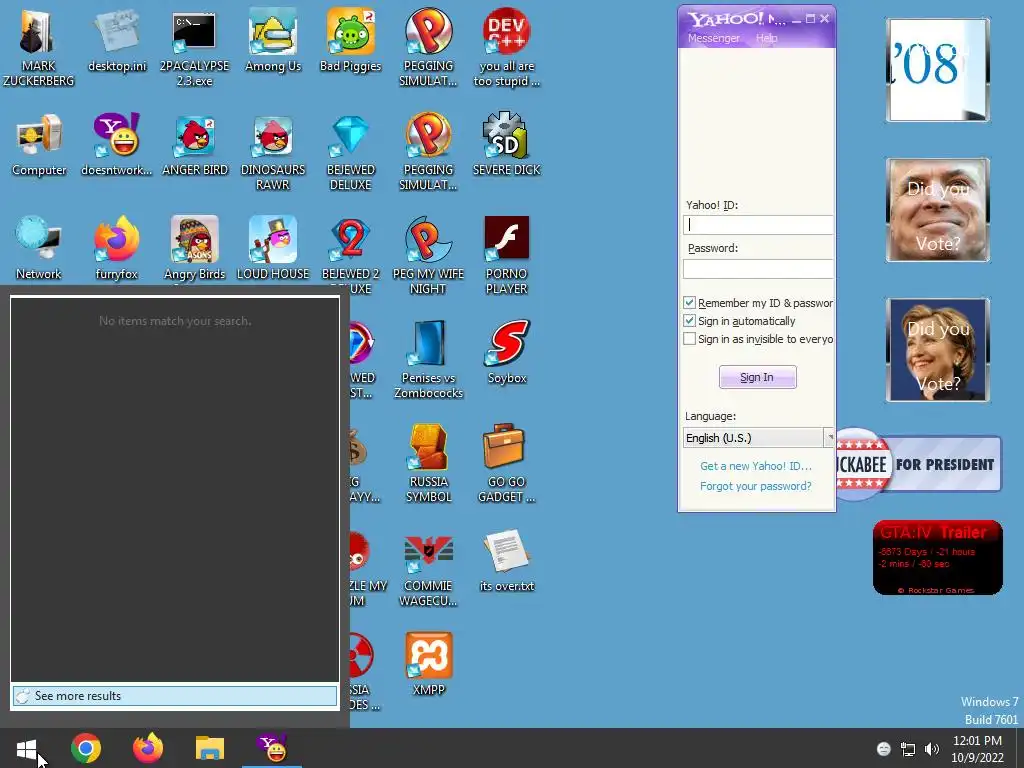Click 'Get a new Yahoo! ID...' link
This screenshot has width=1024, height=768.
pyautogui.click(x=756, y=466)
